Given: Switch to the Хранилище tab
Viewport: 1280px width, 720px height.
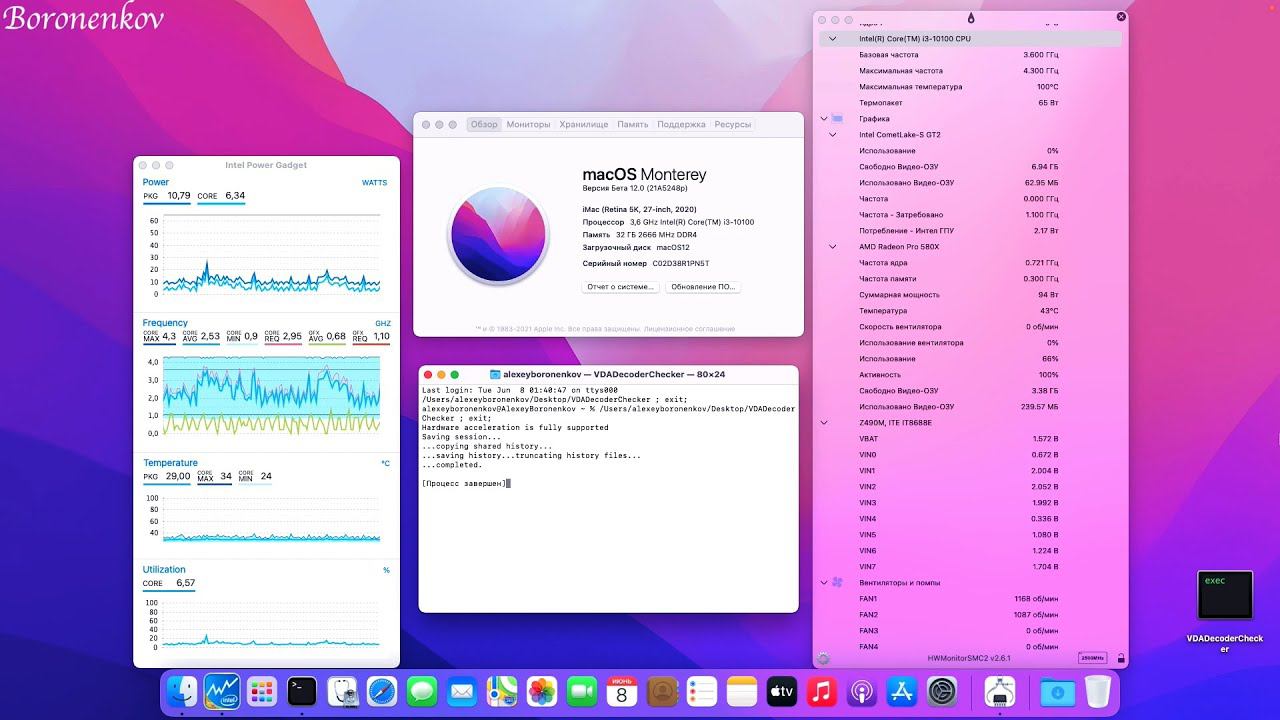Looking at the screenshot, I should [x=584, y=125].
